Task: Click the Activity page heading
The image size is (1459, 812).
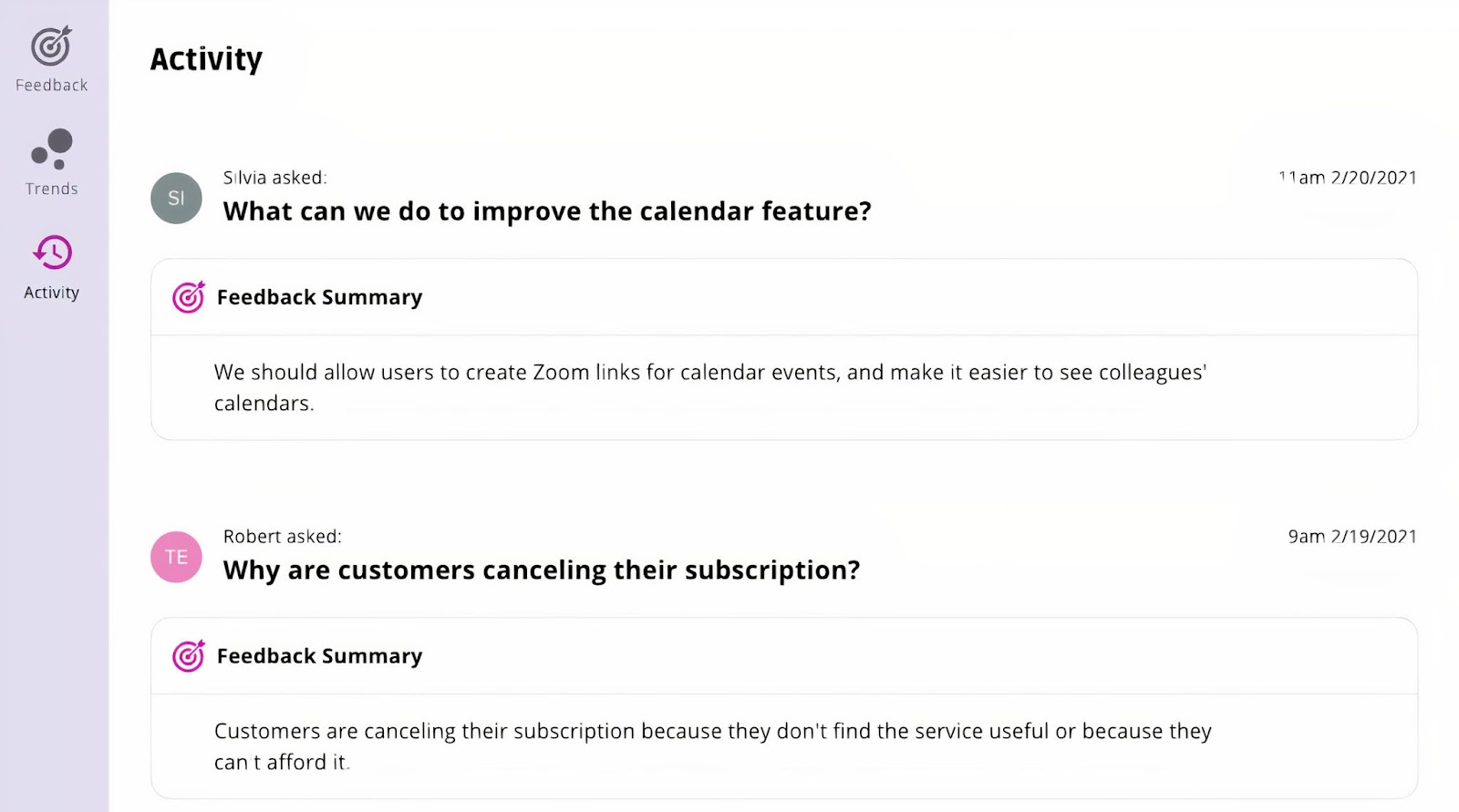Action: (x=206, y=59)
